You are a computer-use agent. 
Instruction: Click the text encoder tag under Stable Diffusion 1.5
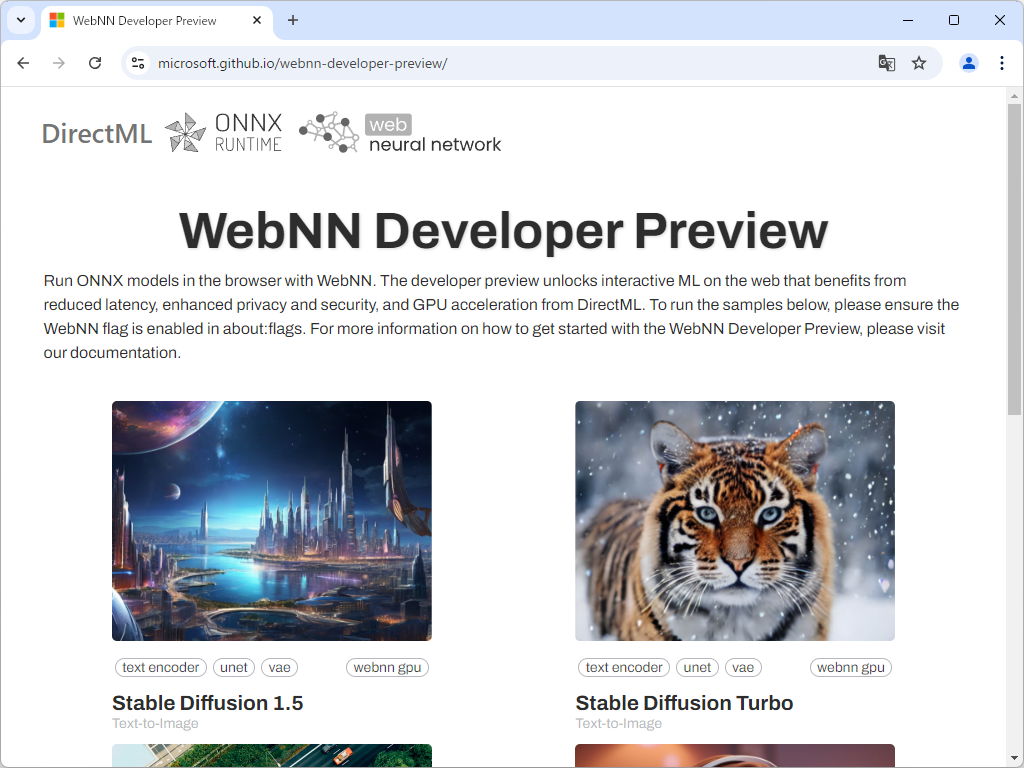pos(160,667)
